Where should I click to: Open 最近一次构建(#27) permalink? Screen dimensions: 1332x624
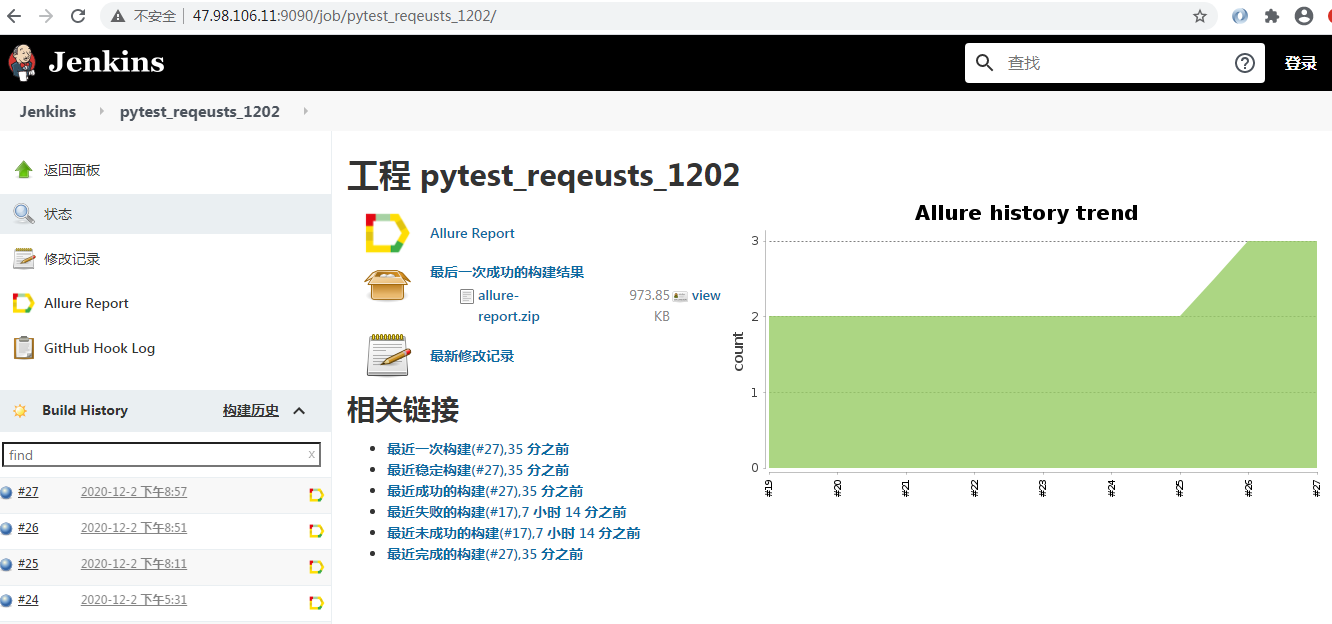tap(478, 449)
